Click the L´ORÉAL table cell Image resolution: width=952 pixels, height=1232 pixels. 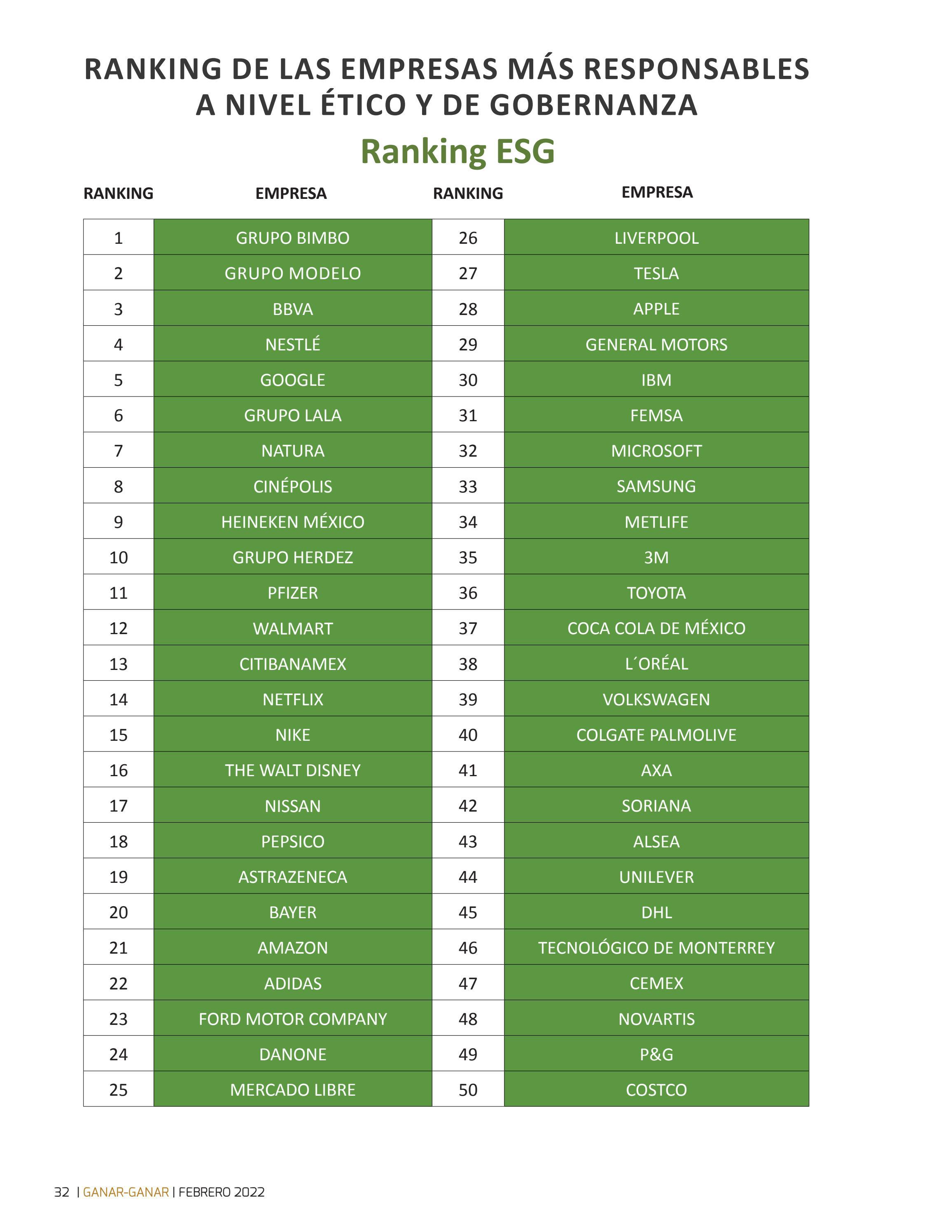(656, 664)
